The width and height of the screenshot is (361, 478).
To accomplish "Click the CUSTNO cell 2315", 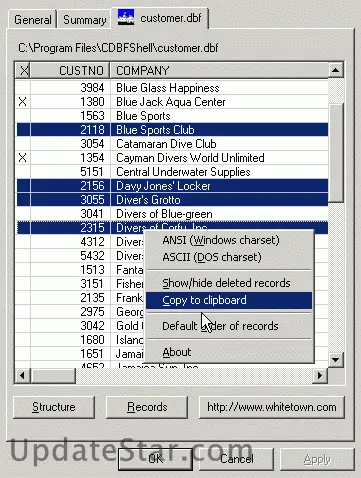I will click(70, 228).
